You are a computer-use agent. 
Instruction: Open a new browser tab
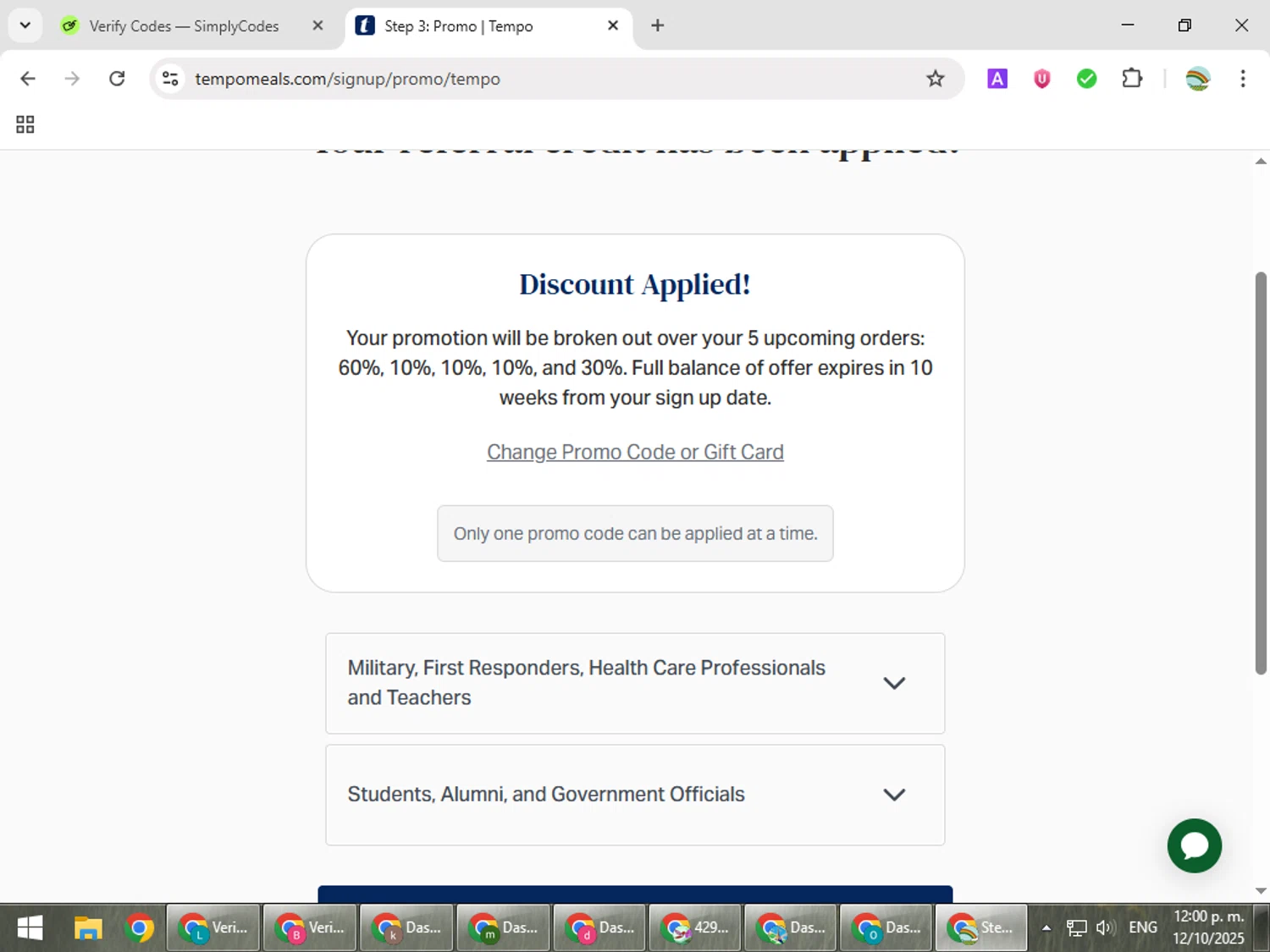[657, 25]
